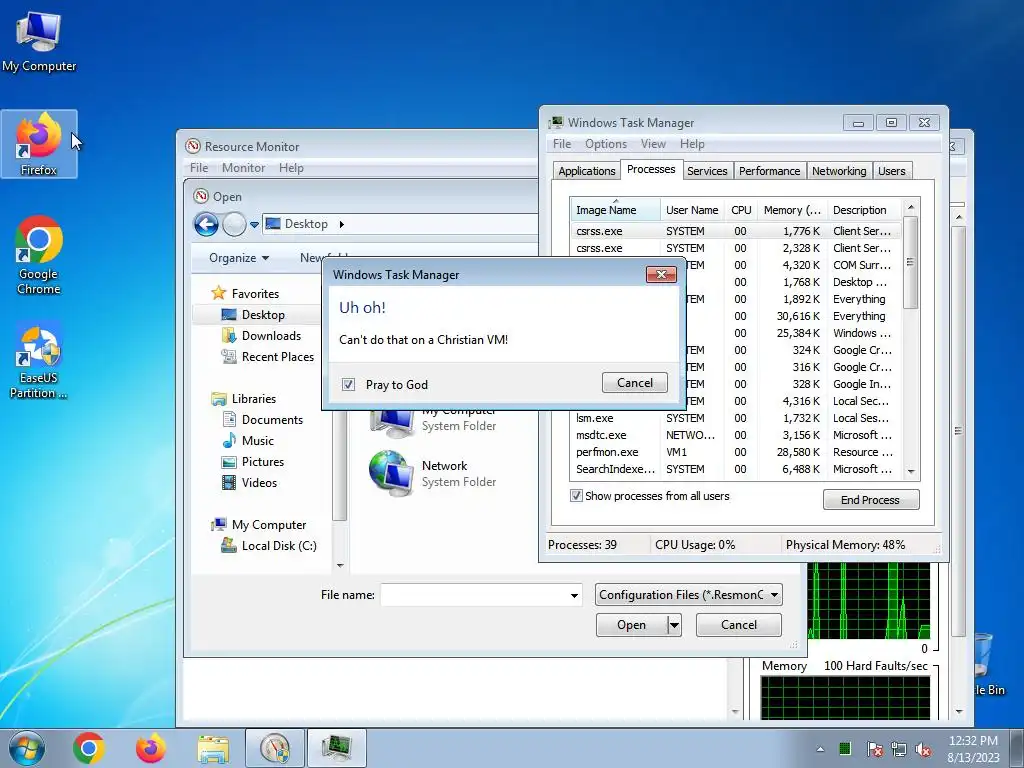Viewport: 1024px width, 768px height.
Task: Open Task Manager File menu
Action: (x=562, y=144)
